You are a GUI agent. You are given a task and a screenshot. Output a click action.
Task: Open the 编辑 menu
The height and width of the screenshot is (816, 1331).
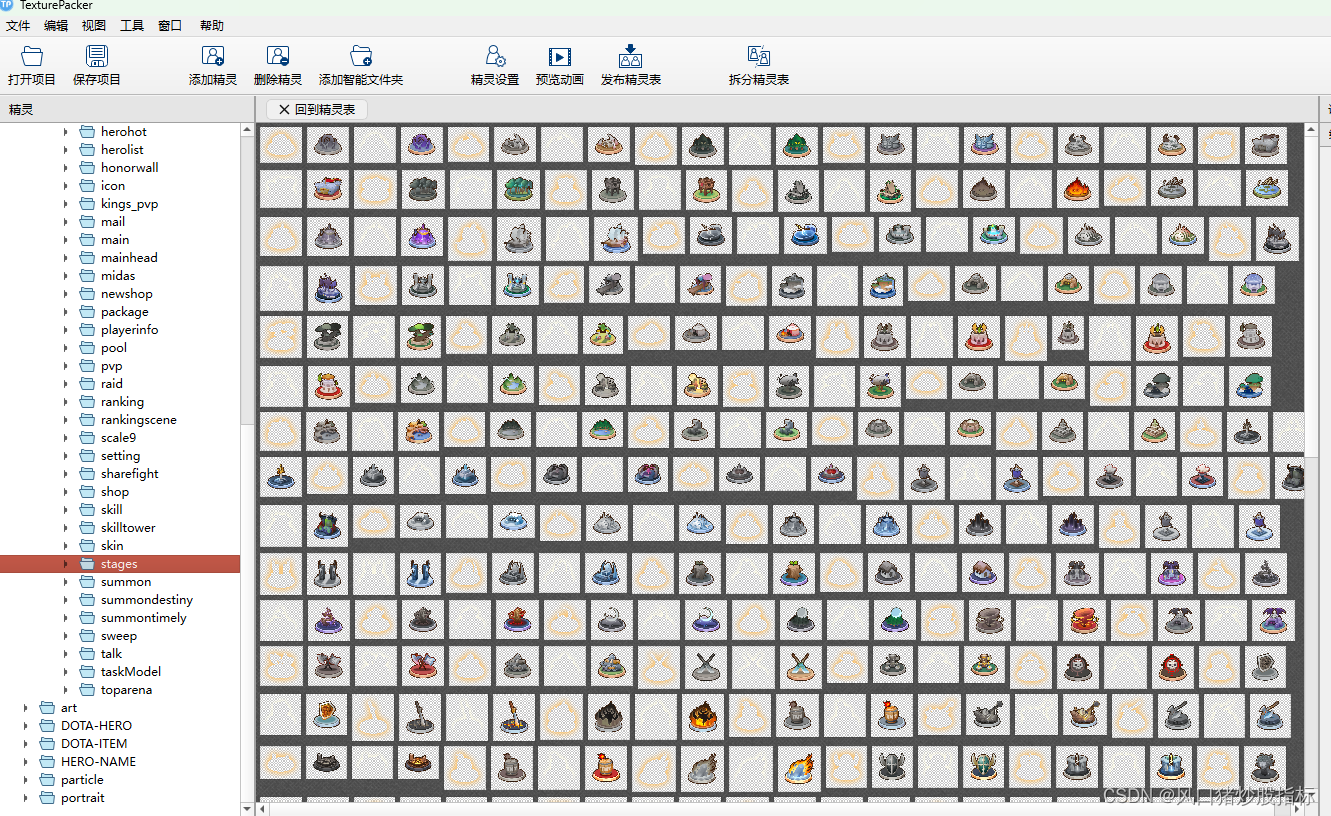click(x=56, y=26)
